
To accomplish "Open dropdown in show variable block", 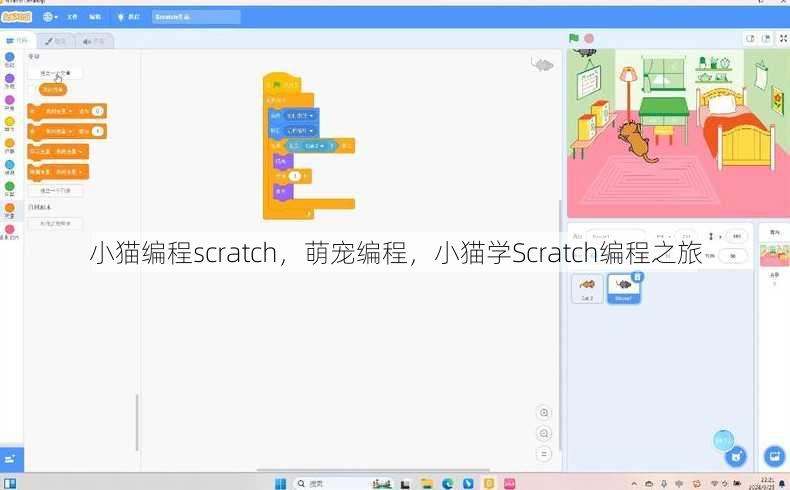I will 69,152.
